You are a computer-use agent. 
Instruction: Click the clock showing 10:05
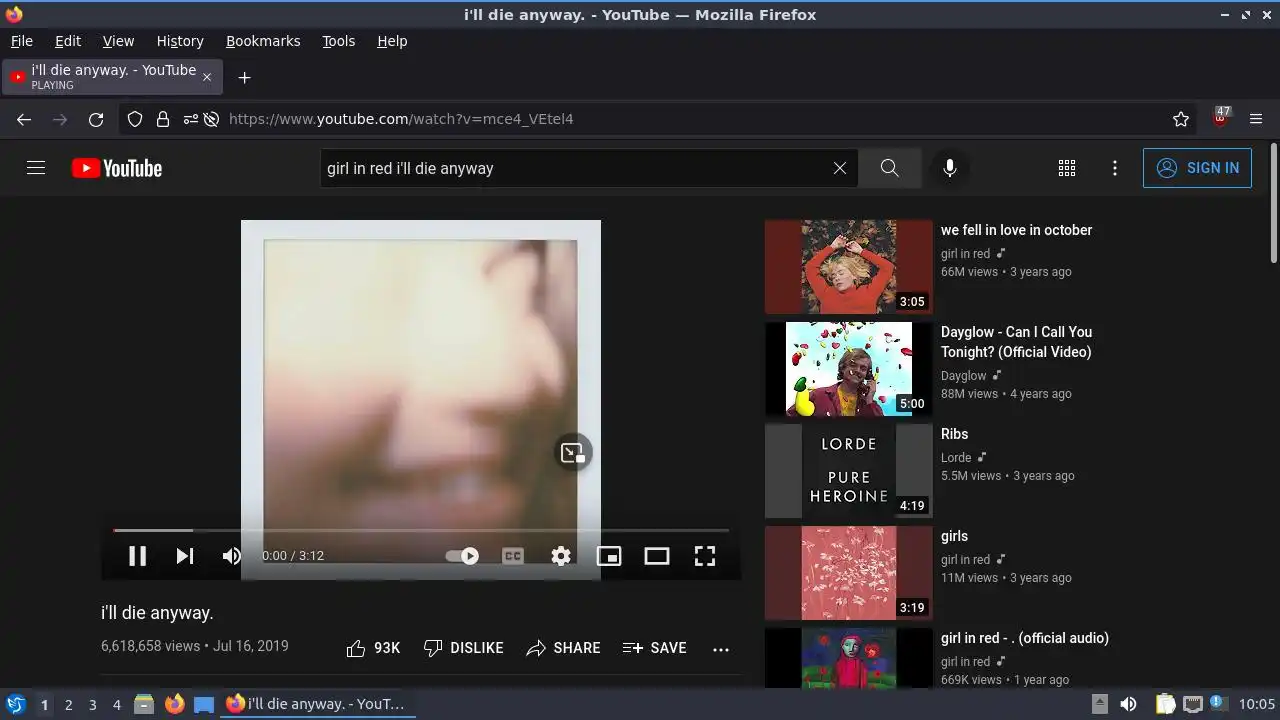(1257, 704)
